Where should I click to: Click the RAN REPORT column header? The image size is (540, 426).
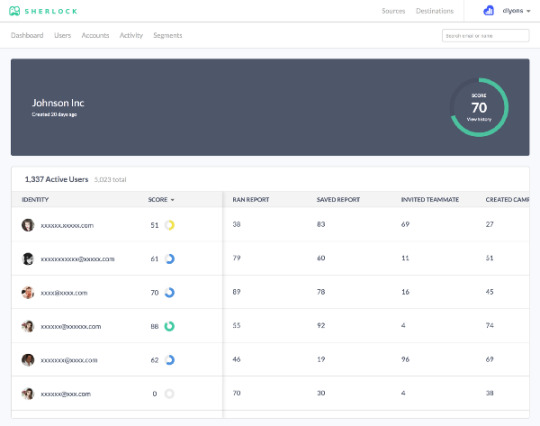[x=251, y=200]
